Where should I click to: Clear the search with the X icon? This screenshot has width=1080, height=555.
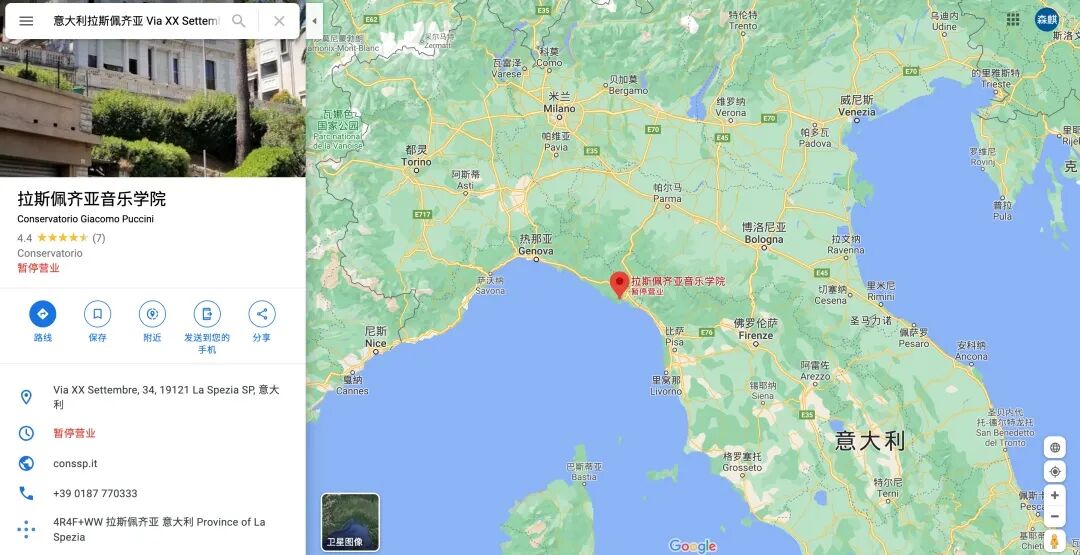click(279, 21)
